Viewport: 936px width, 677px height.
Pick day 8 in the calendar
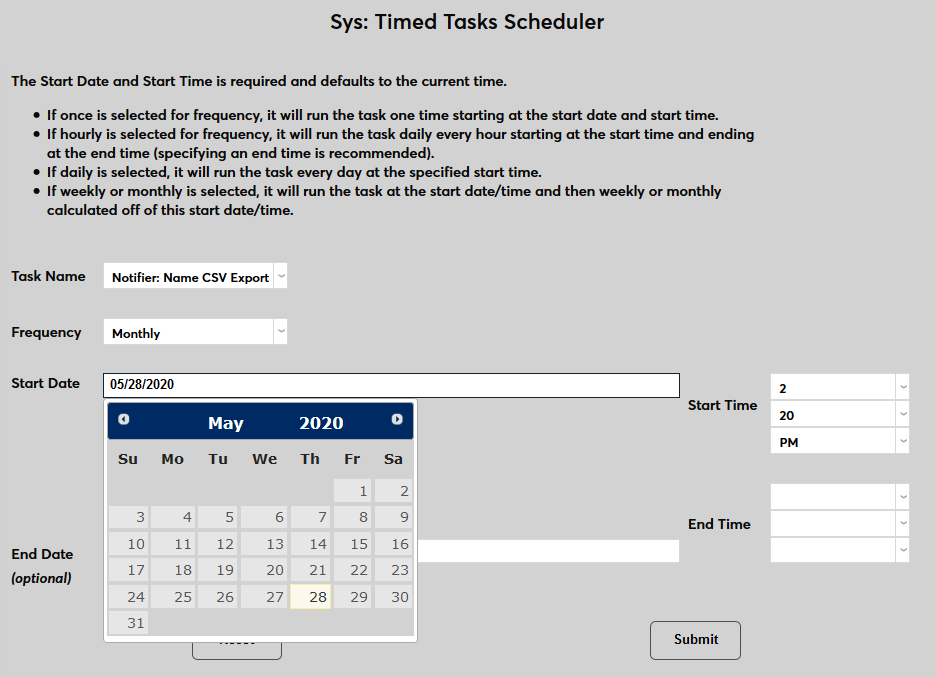(352, 517)
